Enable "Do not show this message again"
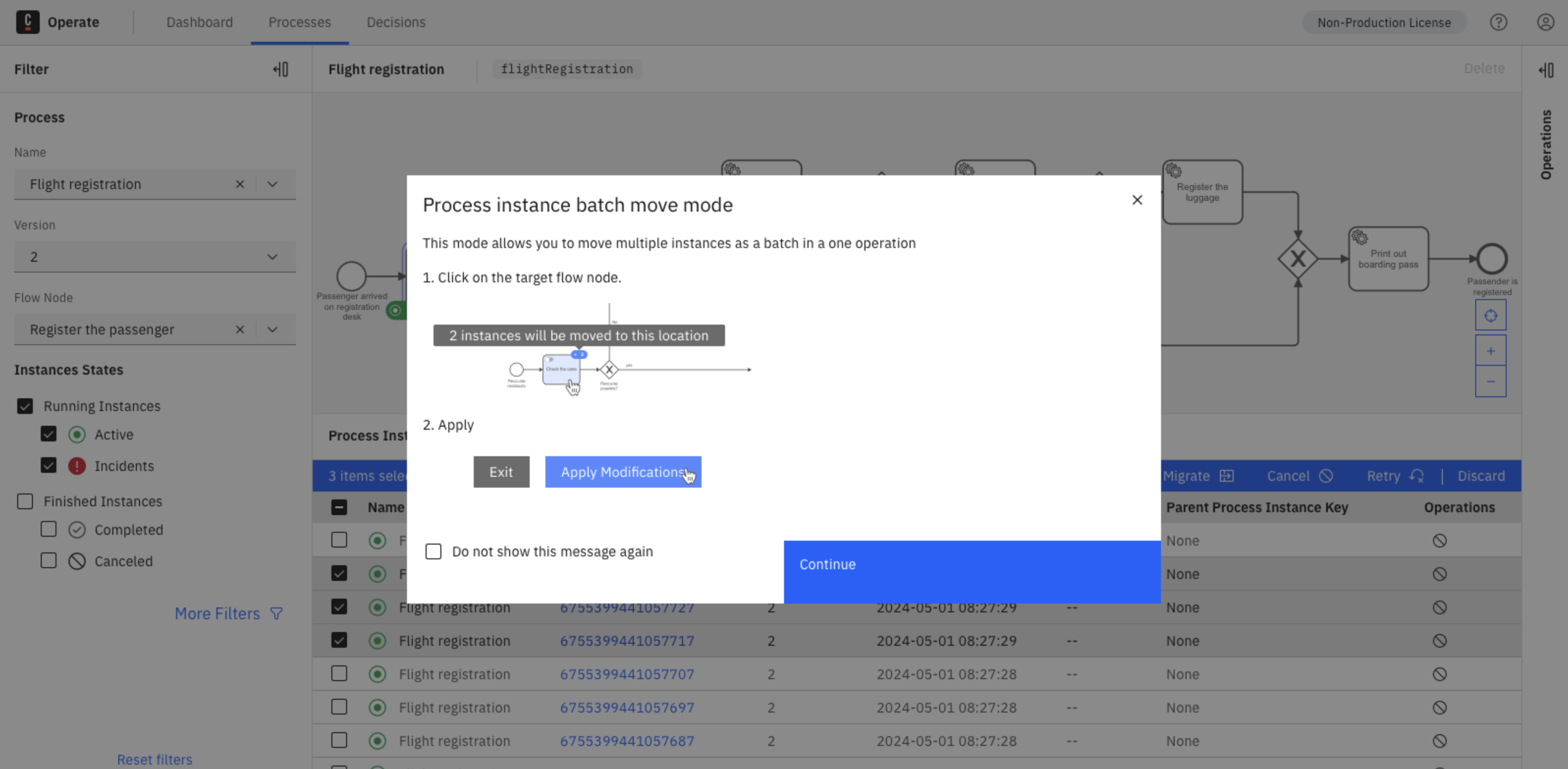This screenshot has height=769, width=1568. pos(433,551)
